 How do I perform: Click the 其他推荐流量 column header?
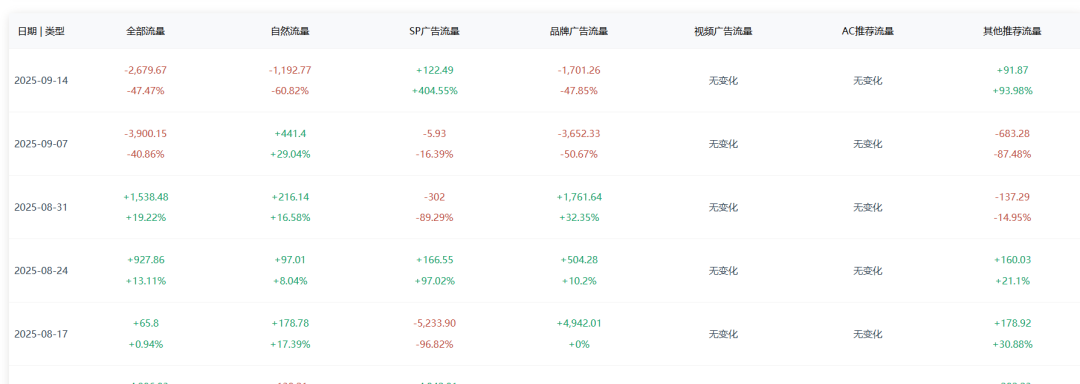[1012, 31]
